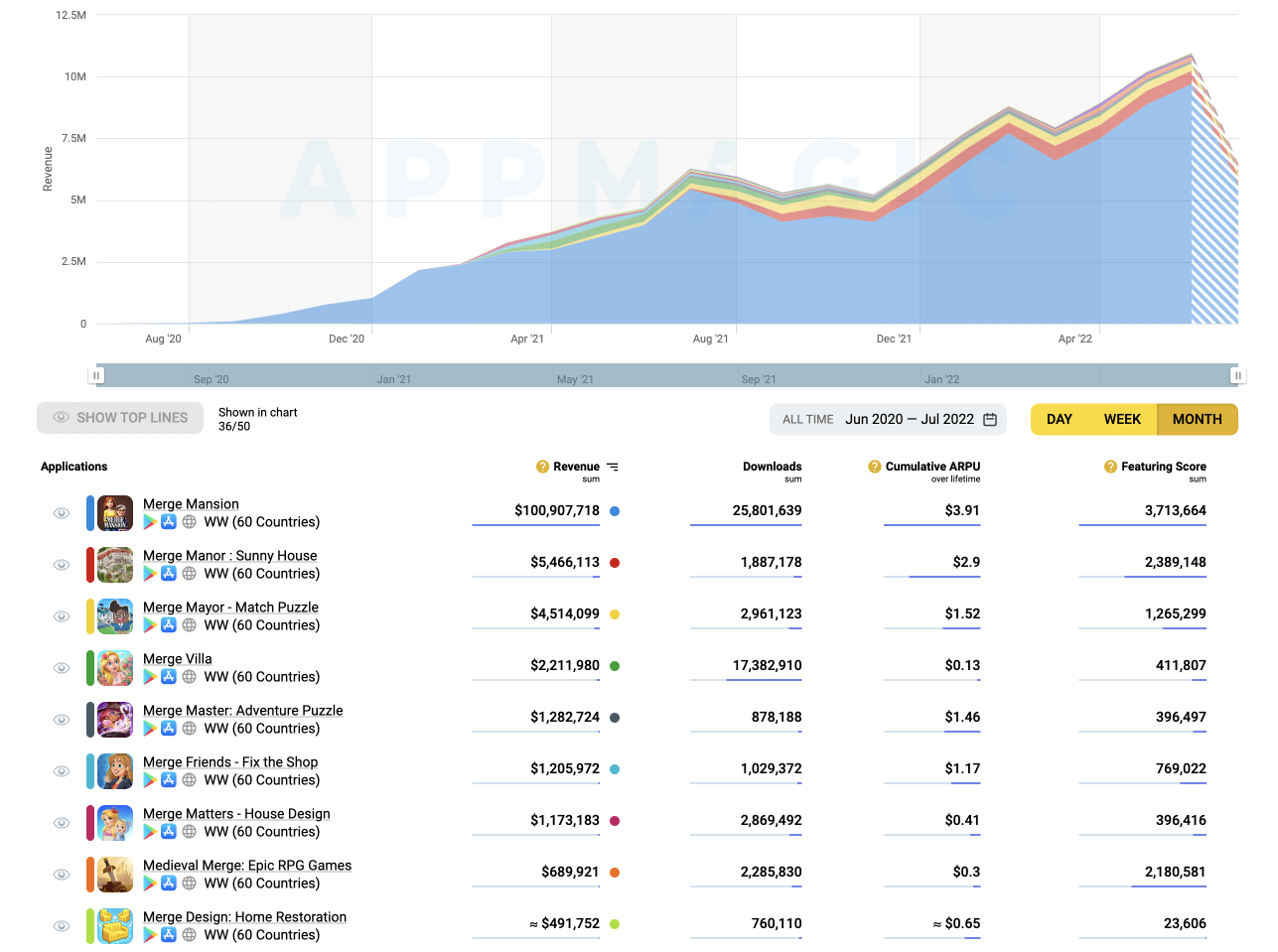Open the calendar icon in date range
This screenshot has width=1278, height=952.
click(990, 420)
